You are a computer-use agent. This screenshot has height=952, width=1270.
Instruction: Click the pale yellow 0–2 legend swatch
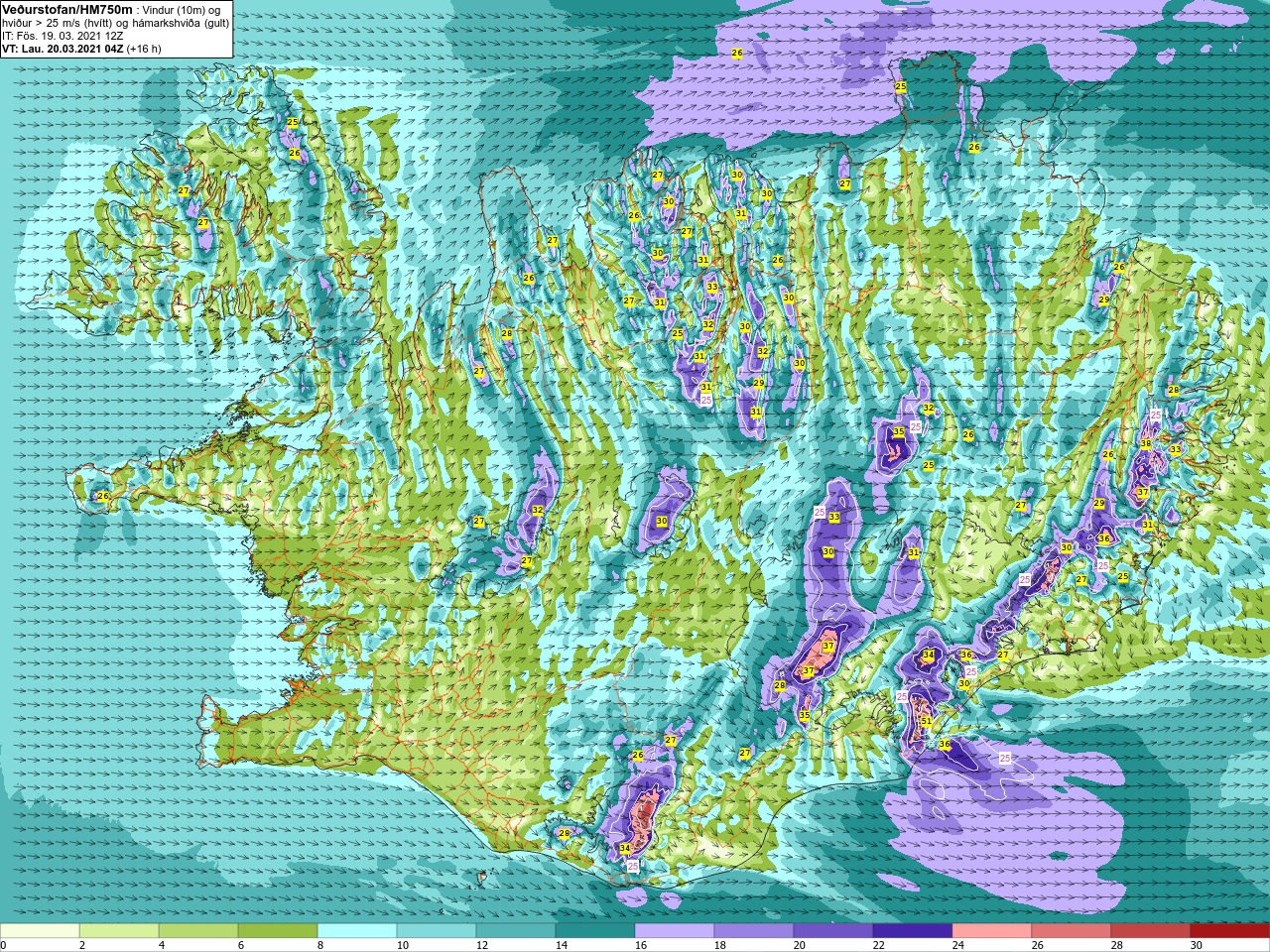40,931
